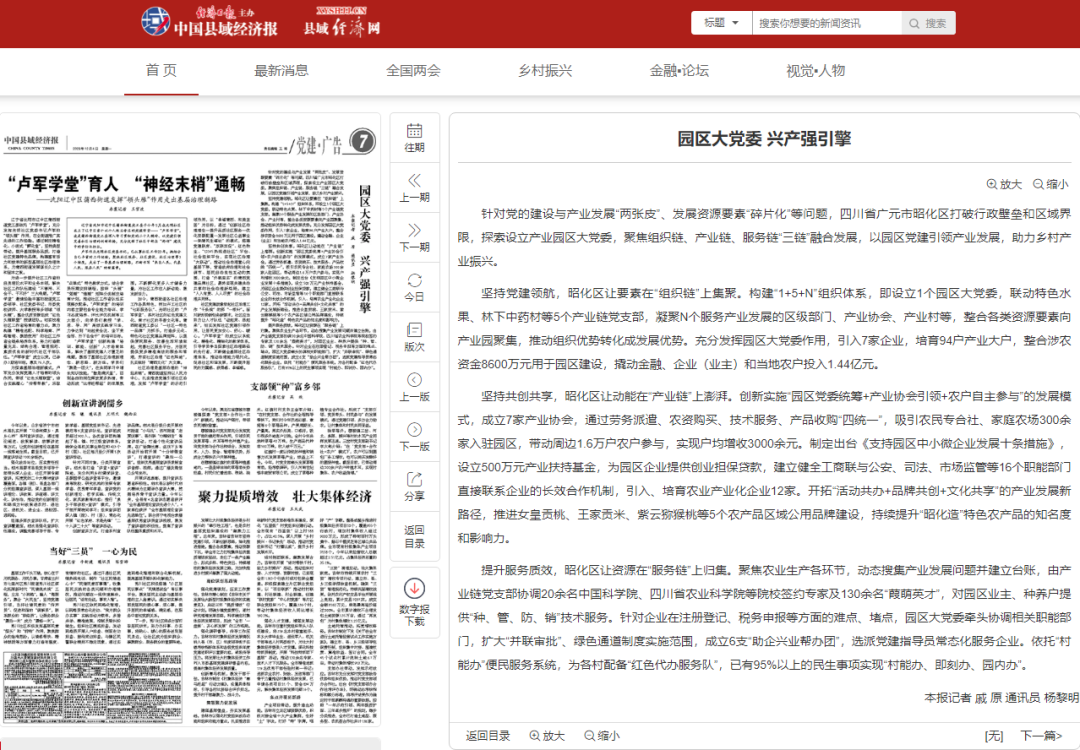Download the digital paper 数字报下载
1080x750 pixels.
point(415,602)
